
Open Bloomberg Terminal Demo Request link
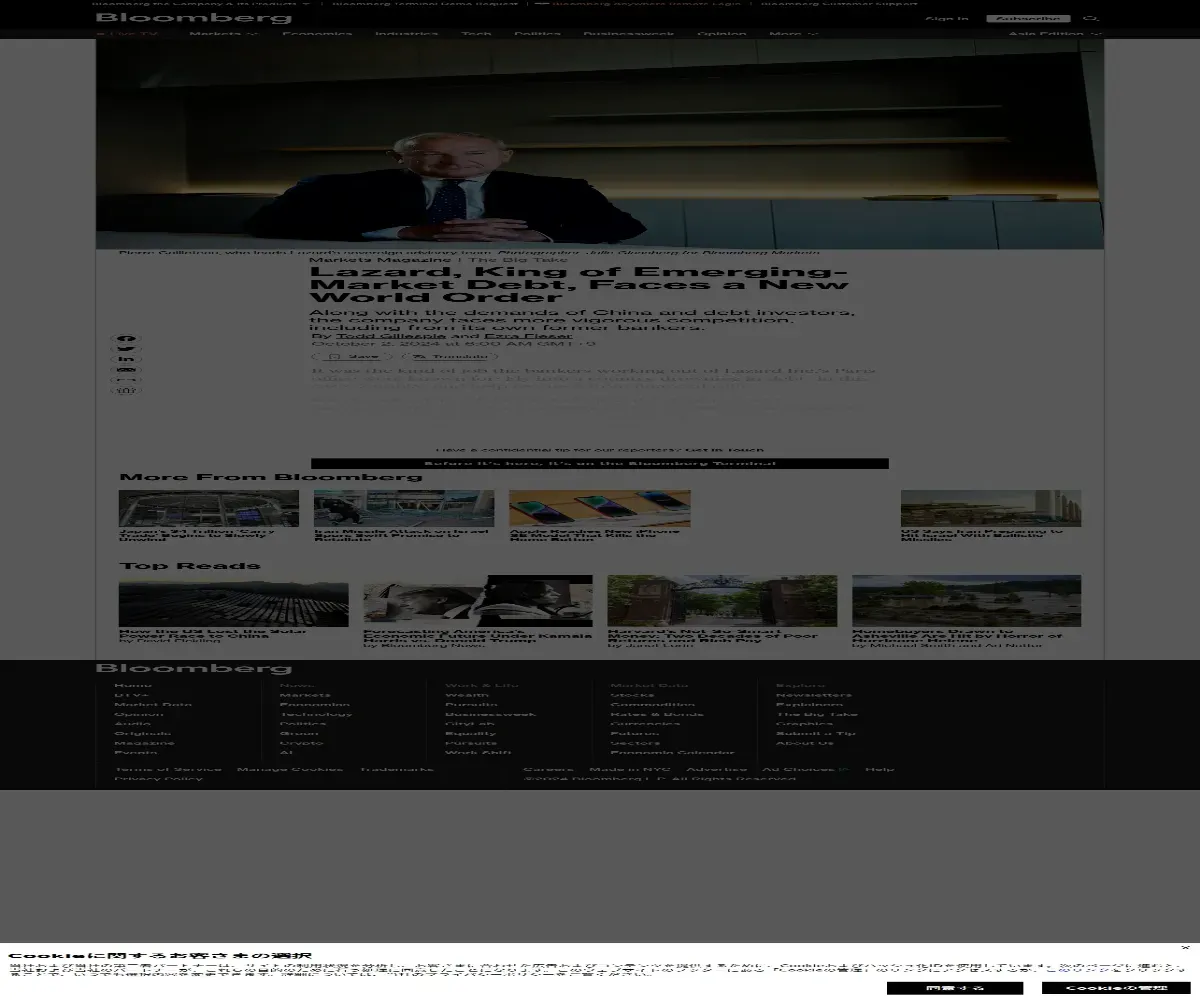coord(426,3)
